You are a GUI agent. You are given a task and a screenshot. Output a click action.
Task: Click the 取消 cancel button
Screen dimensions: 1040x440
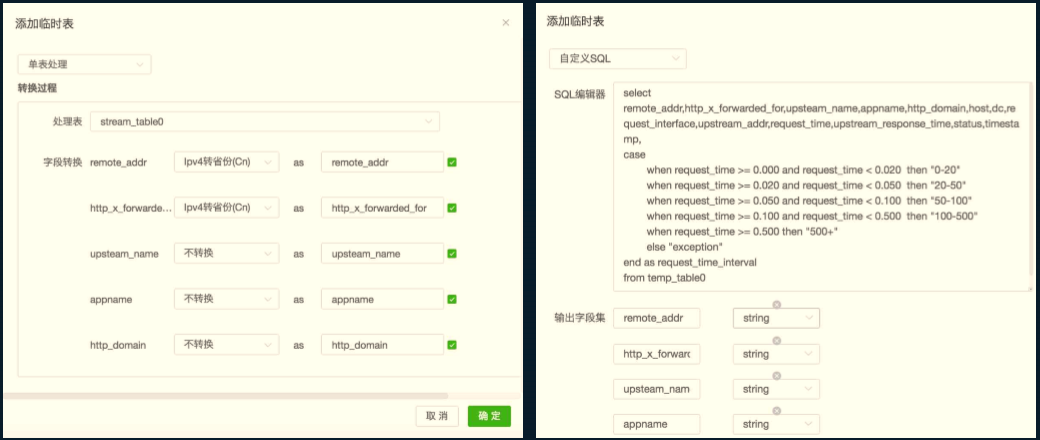click(x=437, y=416)
